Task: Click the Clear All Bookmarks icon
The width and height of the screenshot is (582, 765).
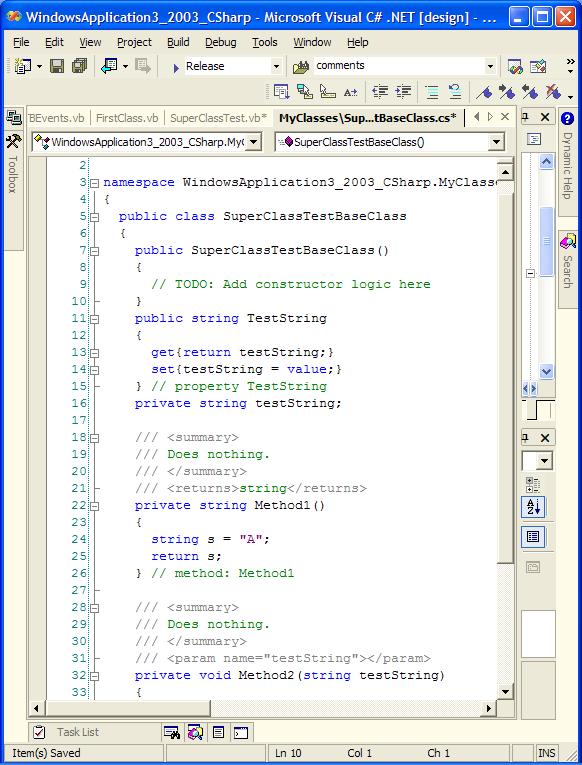Action: tap(553, 91)
